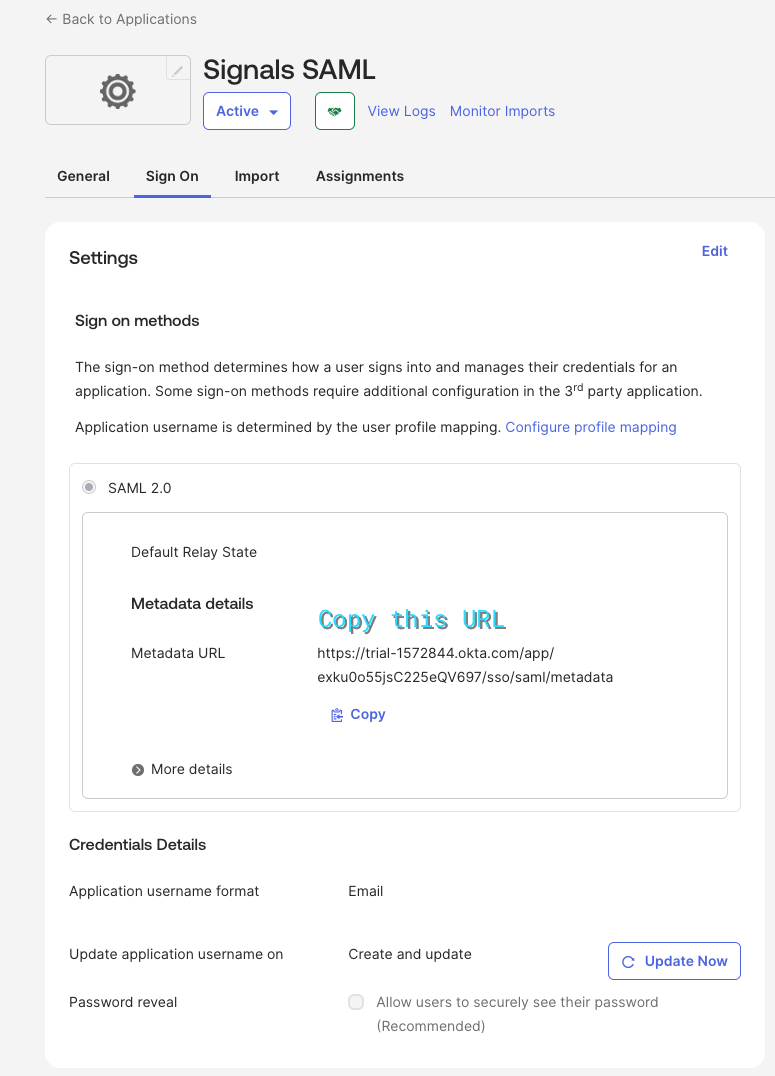Select the gear application logo

coord(117,91)
